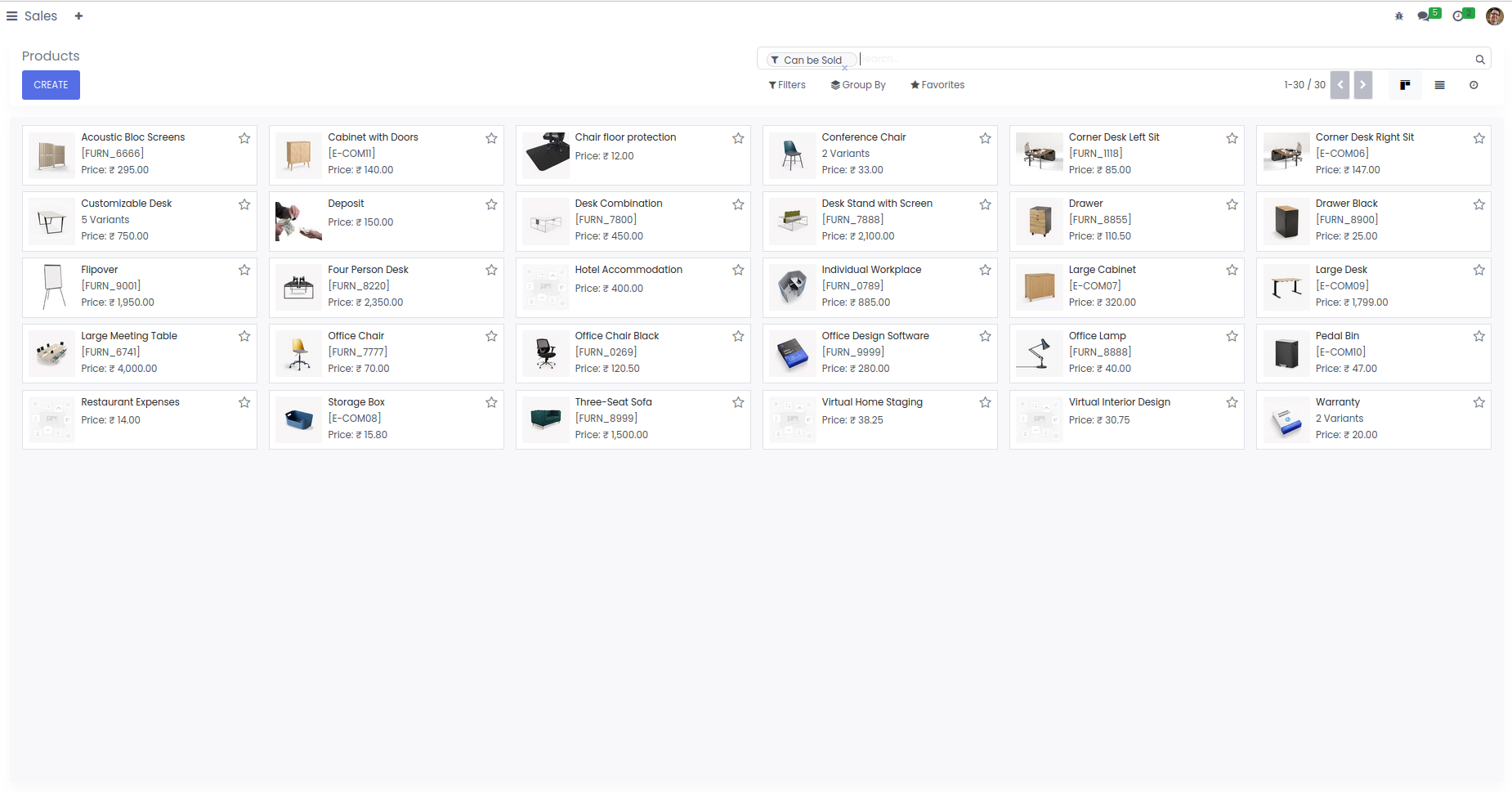This screenshot has height=793, width=1512.
Task: Go to next page of products
Action: [x=1362, y=85]
